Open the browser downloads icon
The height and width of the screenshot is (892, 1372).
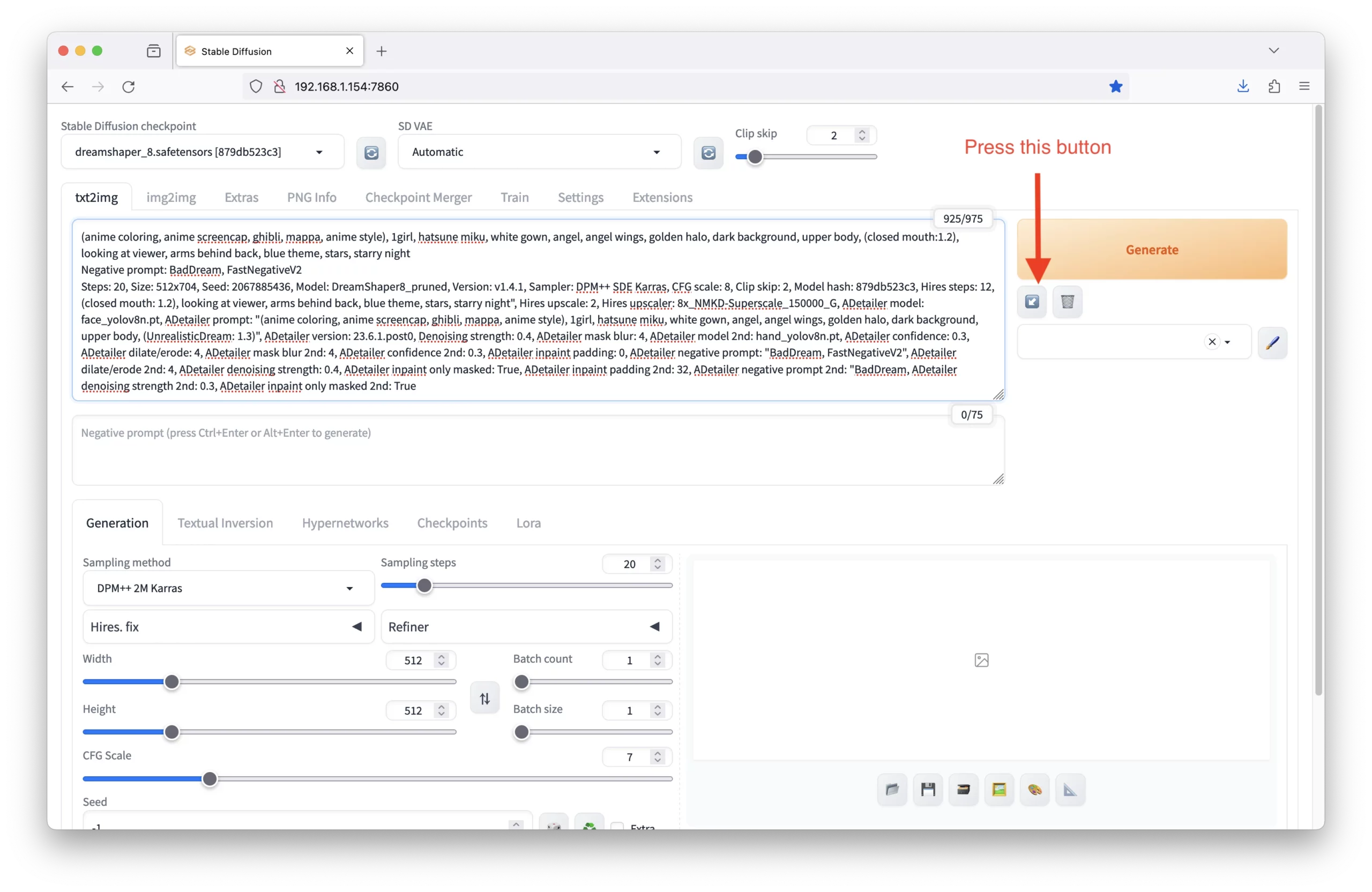(x=1243, y=86)
